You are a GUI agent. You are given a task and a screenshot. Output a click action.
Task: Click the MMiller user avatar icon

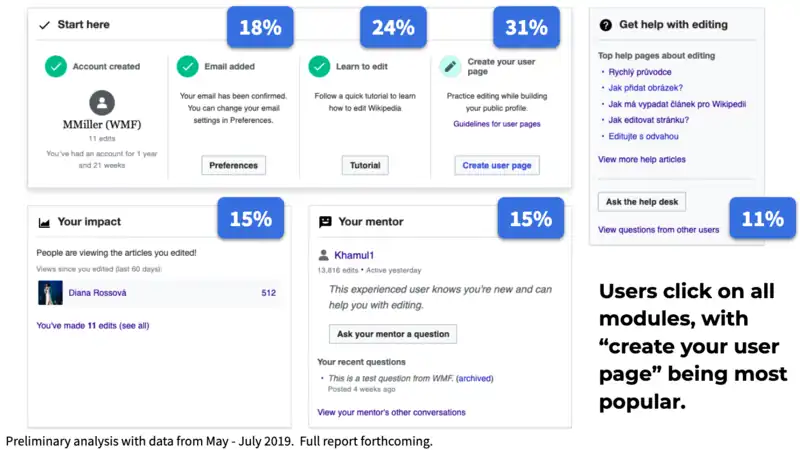101,102
